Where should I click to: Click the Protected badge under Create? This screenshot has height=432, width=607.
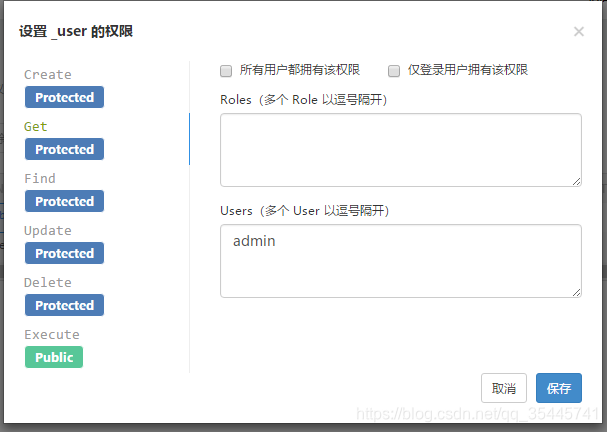point(64,97)
